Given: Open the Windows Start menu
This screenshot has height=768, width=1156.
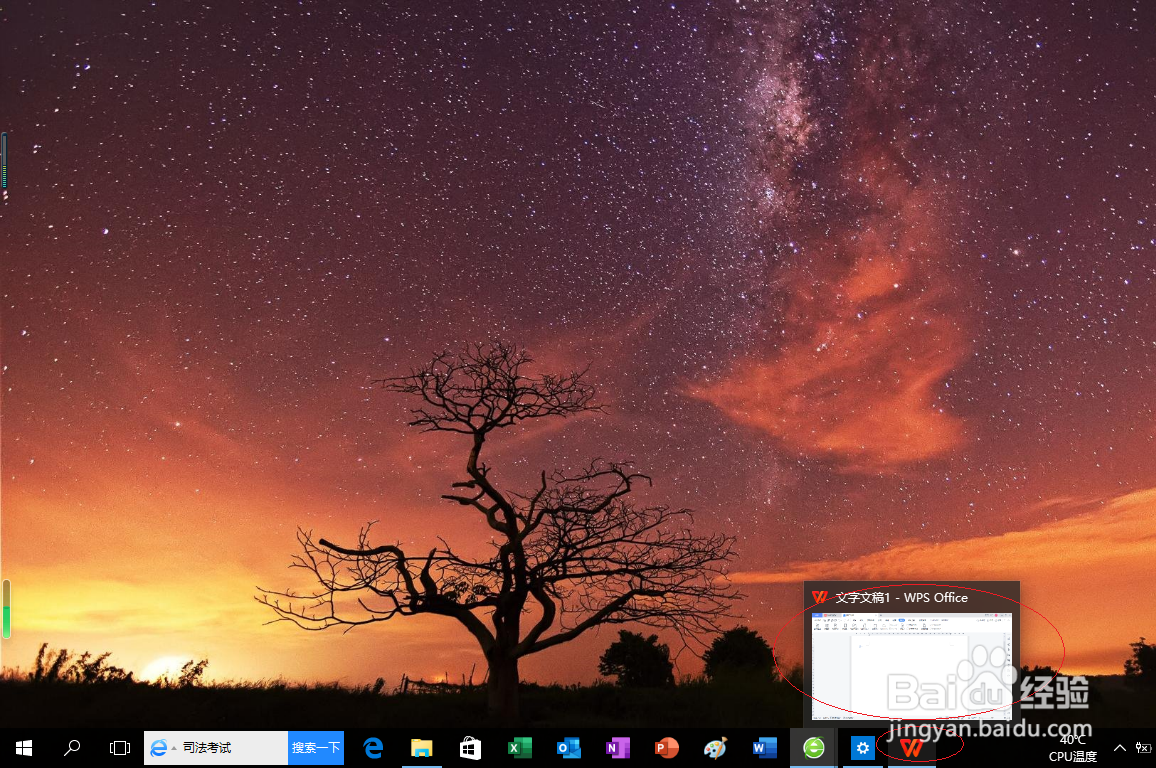Looking at the screenshot, I should (x=24, y=748).
